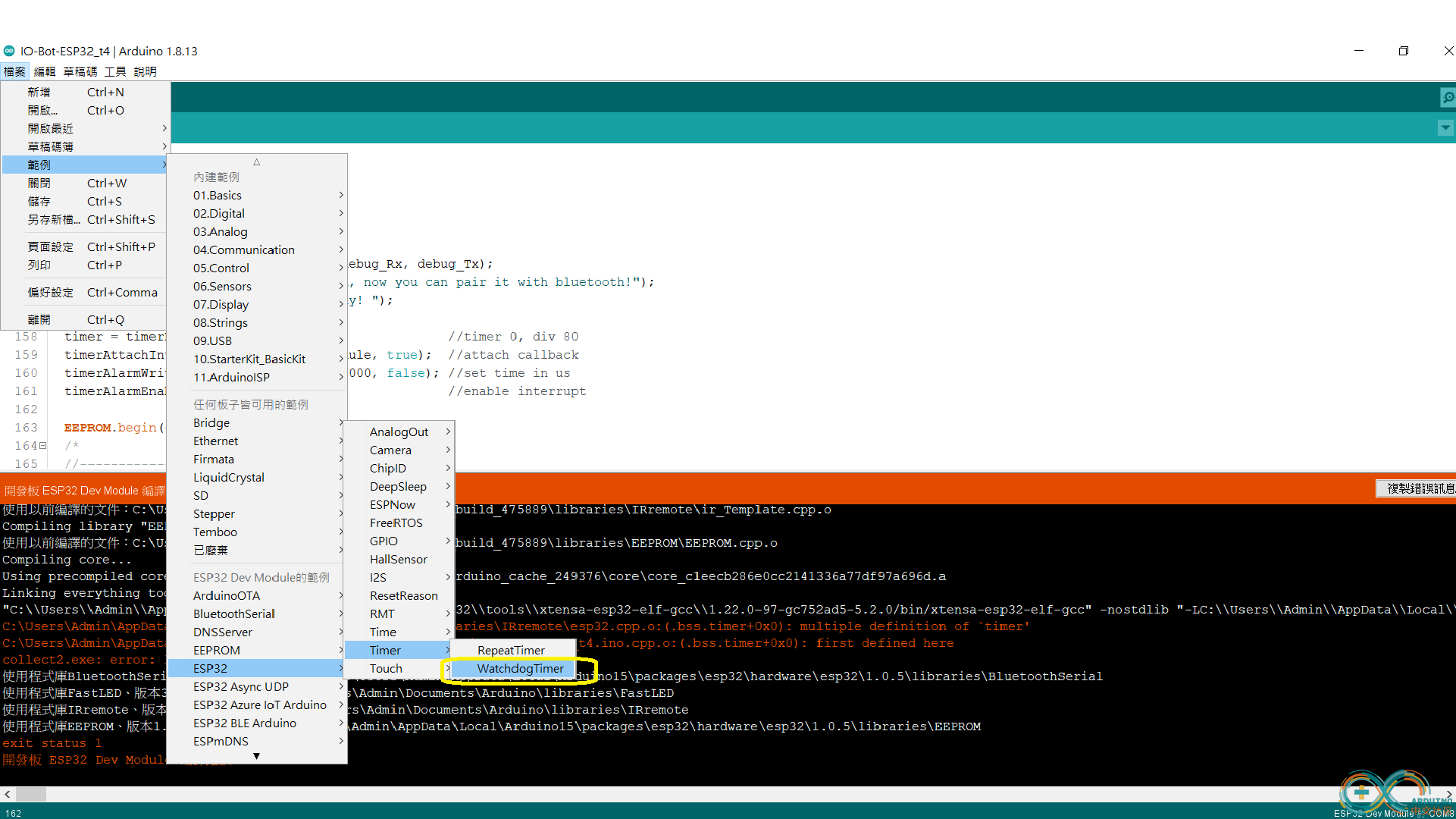Screen dimensions: 1456x819
Task: Collapse code fold marker on line 164
Action: [42, 446]
